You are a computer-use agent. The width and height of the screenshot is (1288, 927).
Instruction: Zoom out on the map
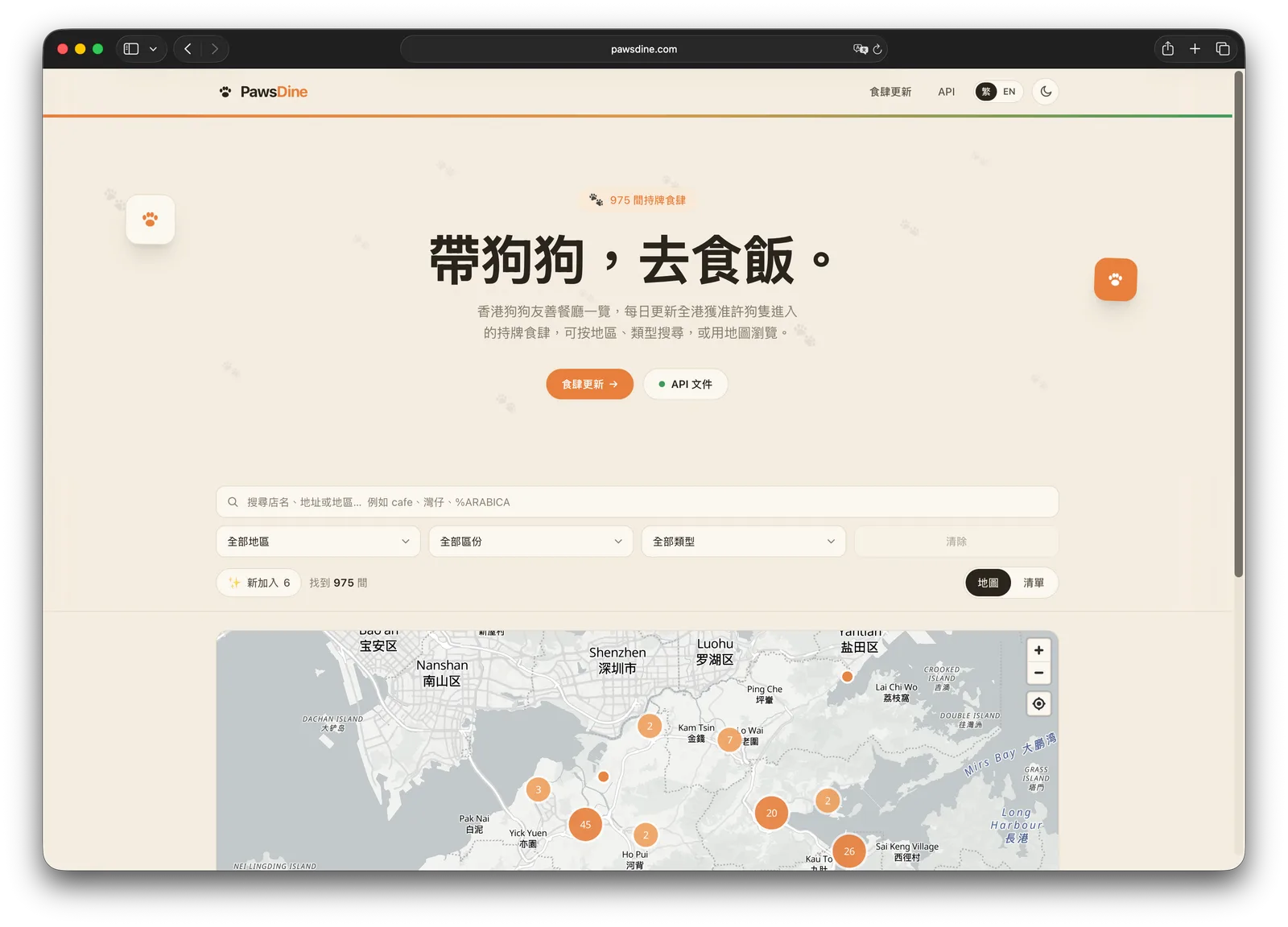pos(1038,673)
